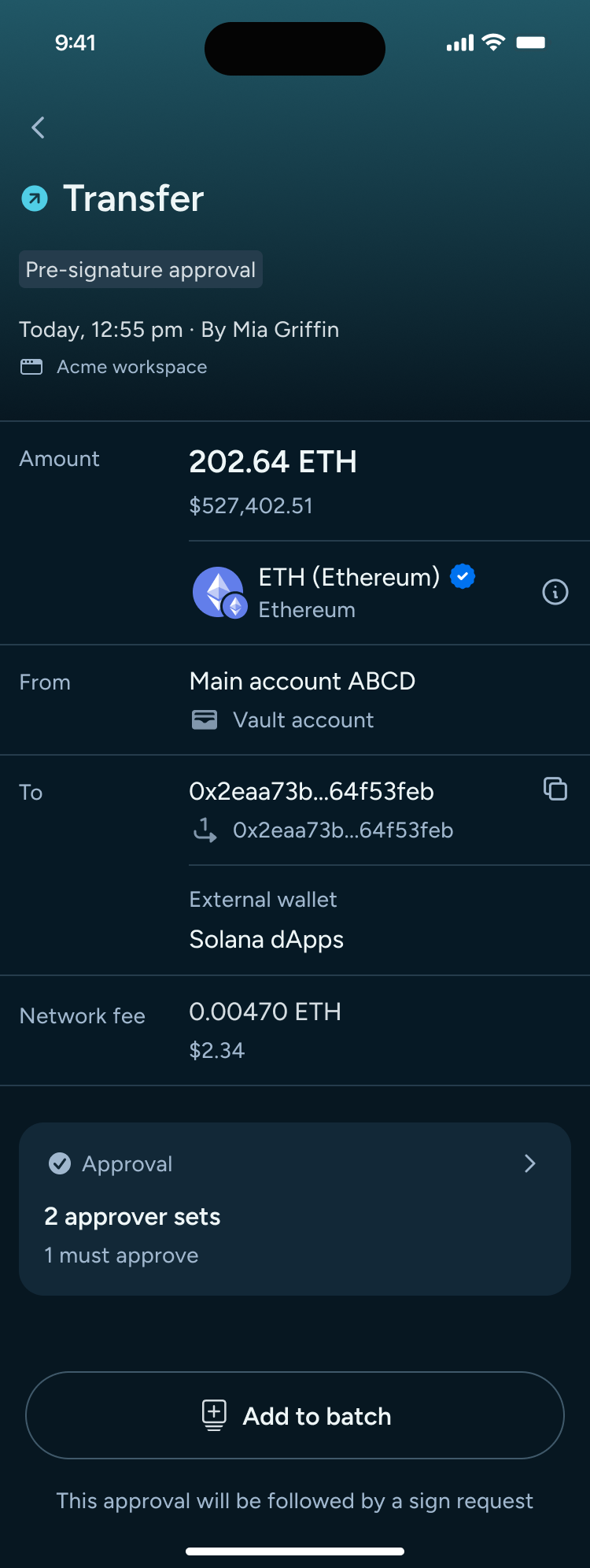Go back using the top-left chevron

(x=38, y=128)
